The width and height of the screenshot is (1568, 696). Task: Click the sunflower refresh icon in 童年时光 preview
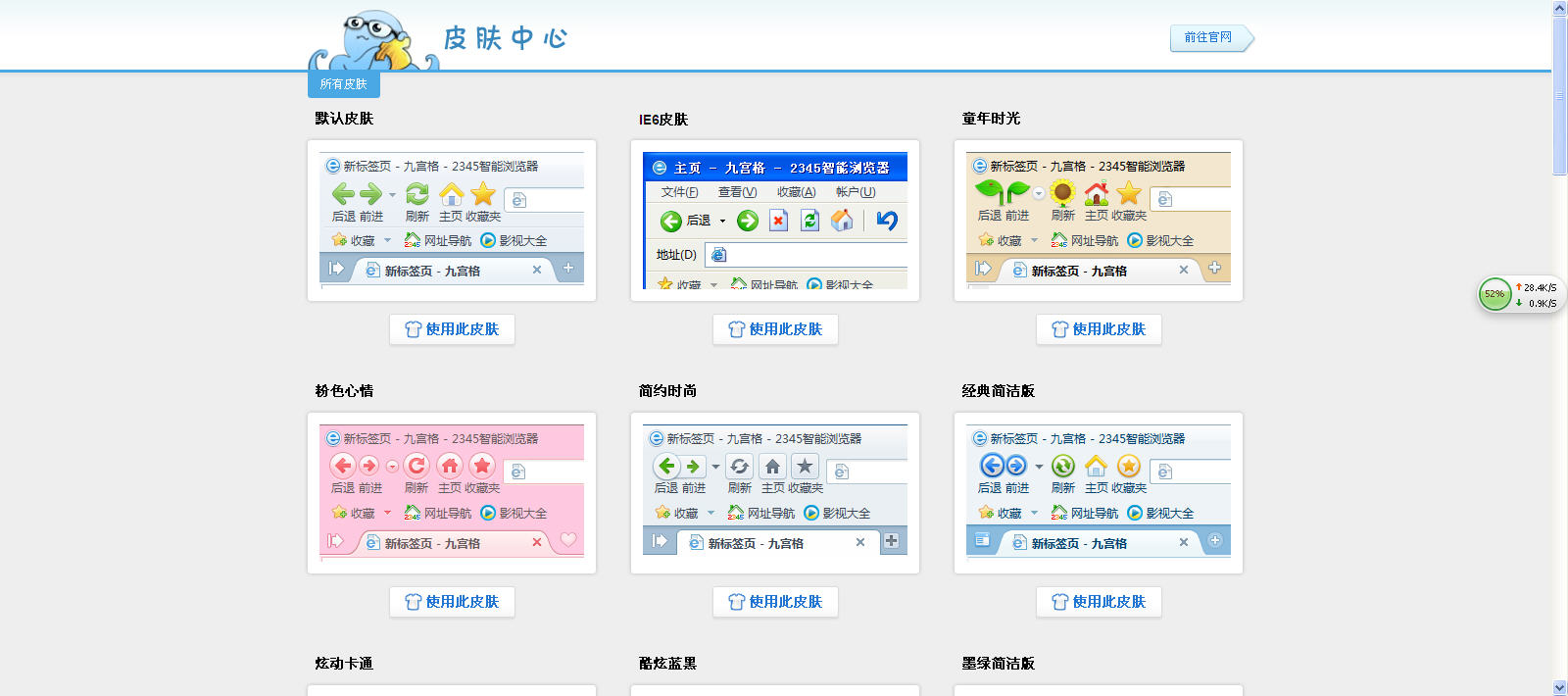(1063, 193)
